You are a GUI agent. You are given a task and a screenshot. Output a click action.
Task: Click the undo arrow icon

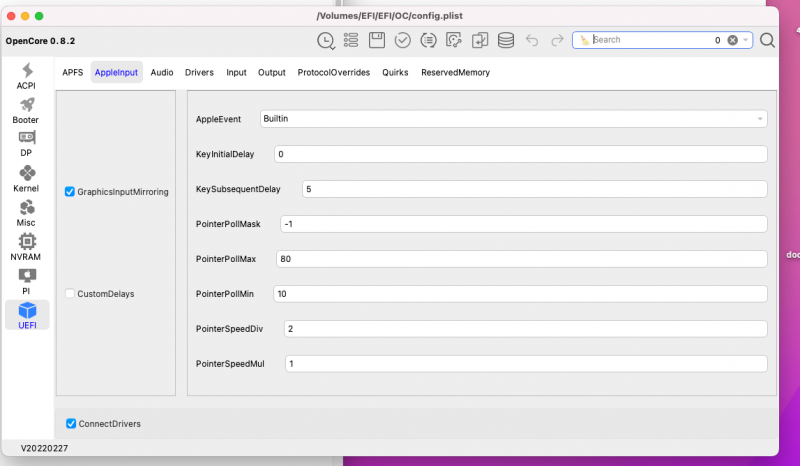pos(532,40)
